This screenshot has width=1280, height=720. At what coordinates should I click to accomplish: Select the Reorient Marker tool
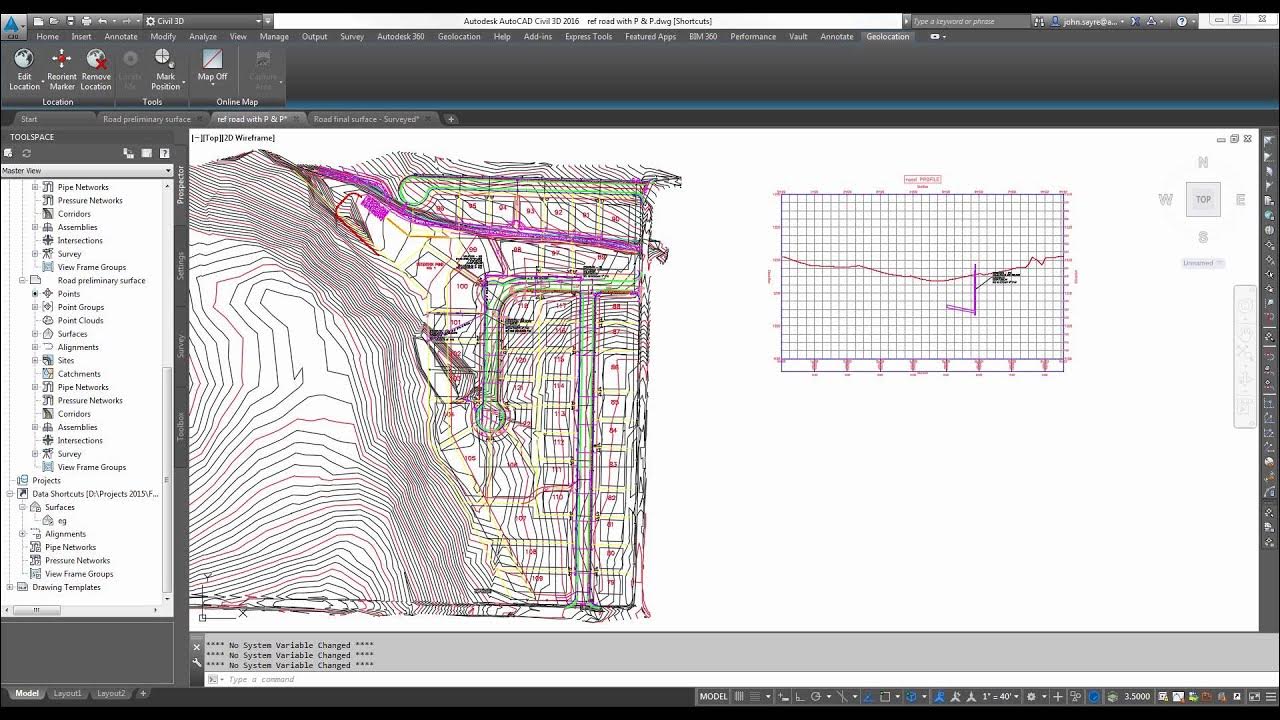coord(62,69)
